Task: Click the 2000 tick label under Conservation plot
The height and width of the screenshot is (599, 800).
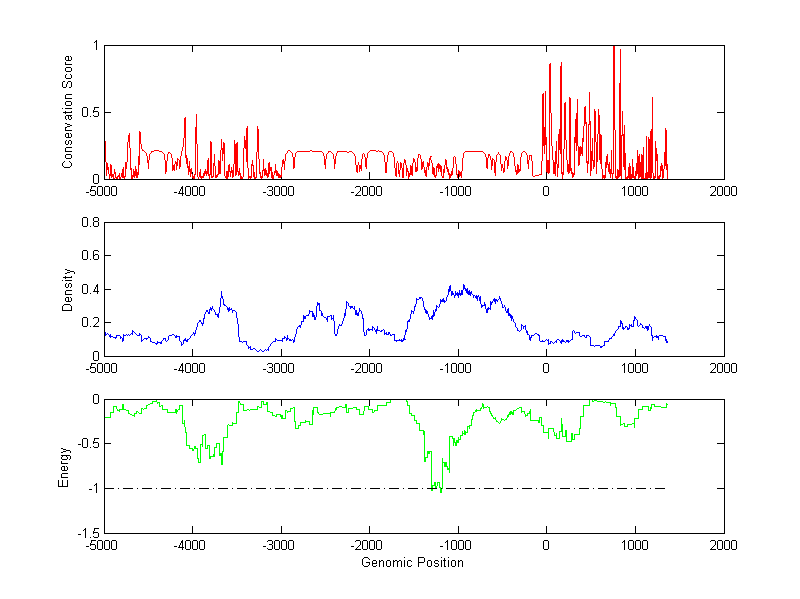Action: [724, 191]
